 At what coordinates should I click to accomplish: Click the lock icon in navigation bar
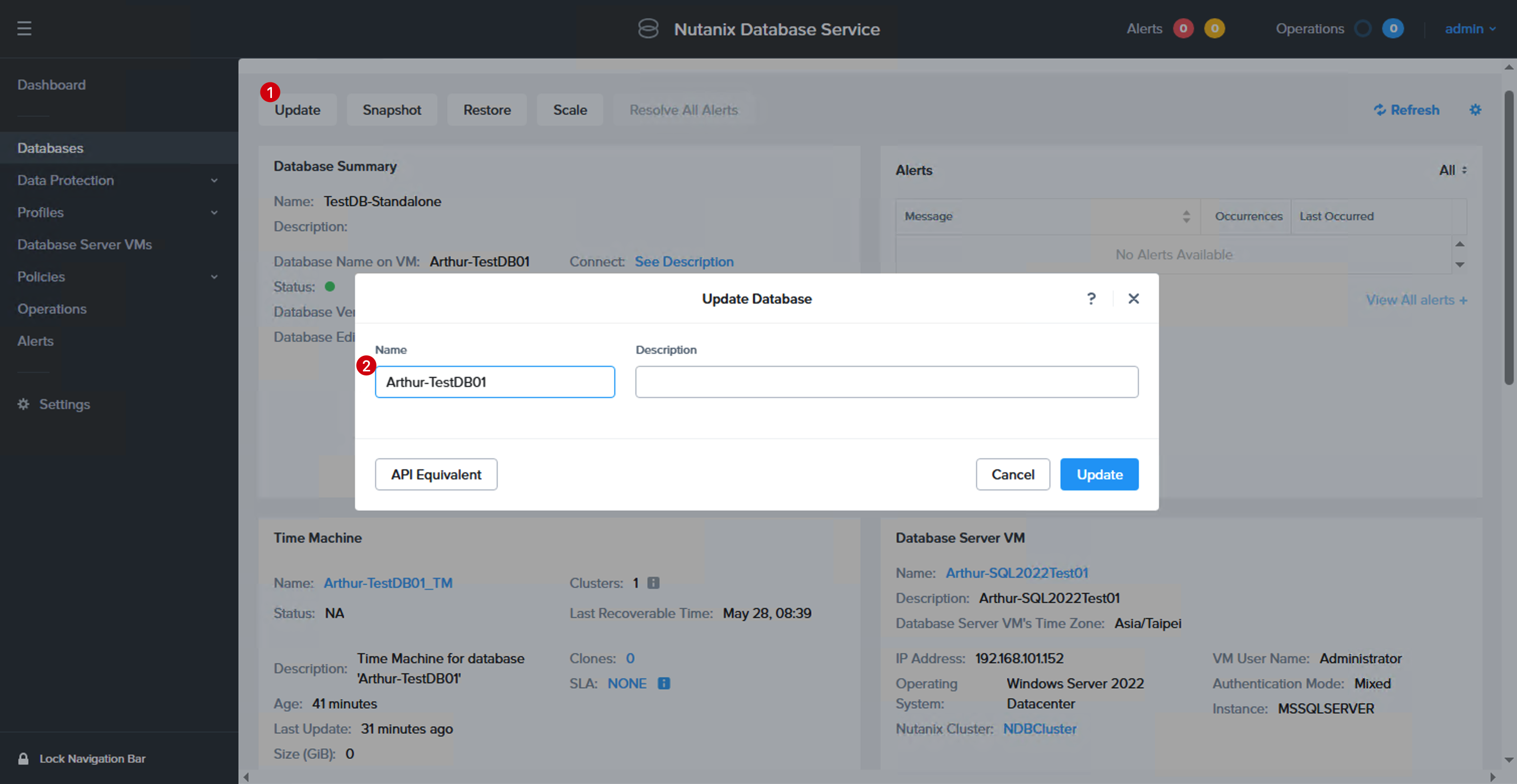pyautogui.click(x=23, y=759)
